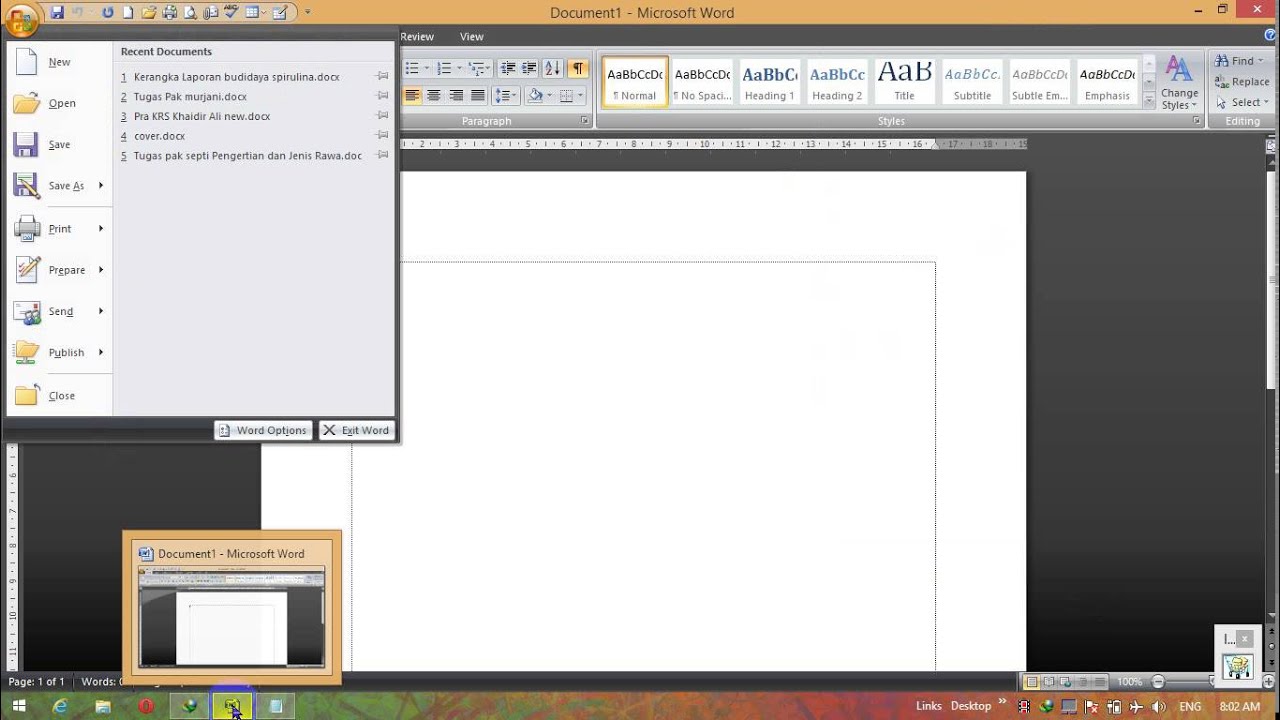Viewport: 1280px width, 720px height.
Task: Choose Publish from Office menu
Action: pyautogui.click(x=60, y=352)
